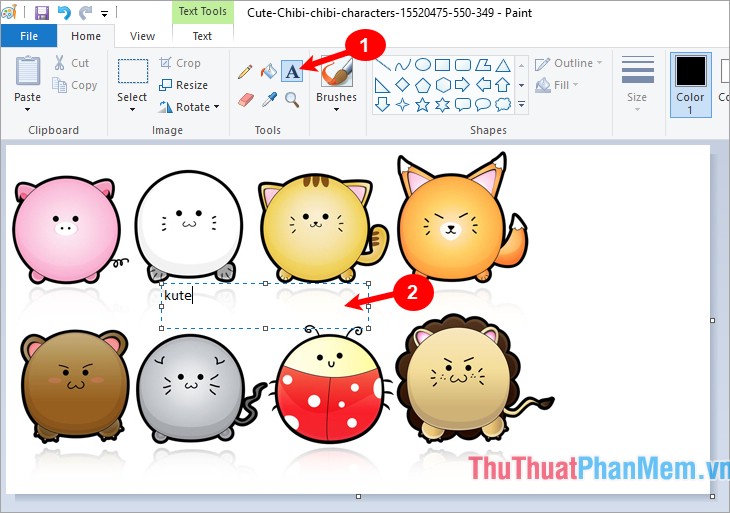
Task: Select the Eraser tool
Action: (x=245, y=100)
